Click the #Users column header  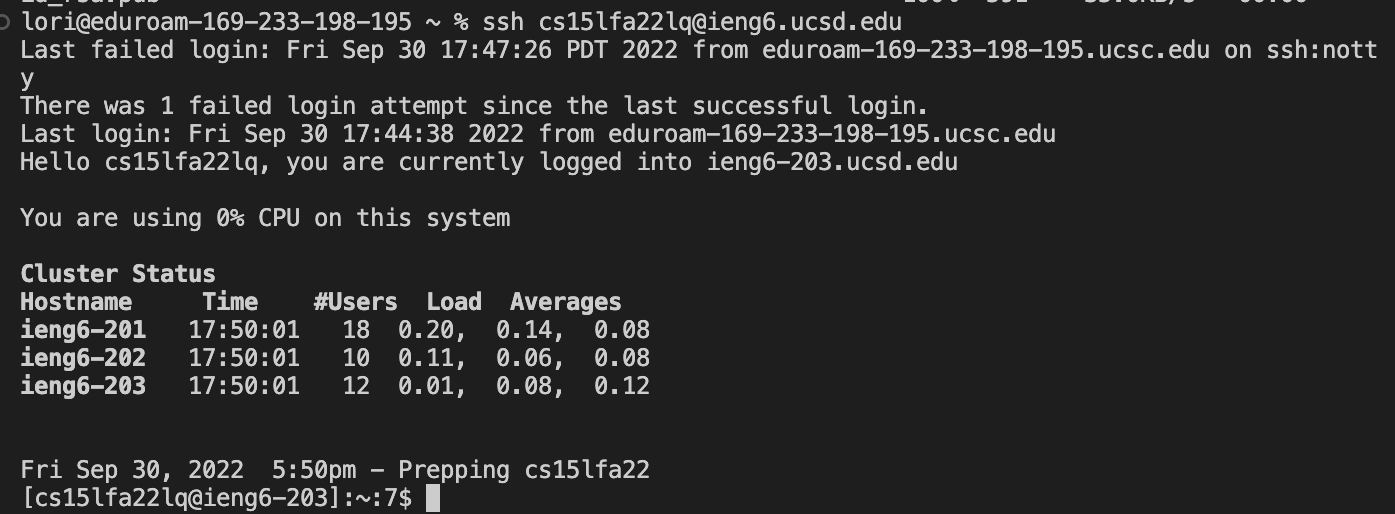click(x=356, y=302)
